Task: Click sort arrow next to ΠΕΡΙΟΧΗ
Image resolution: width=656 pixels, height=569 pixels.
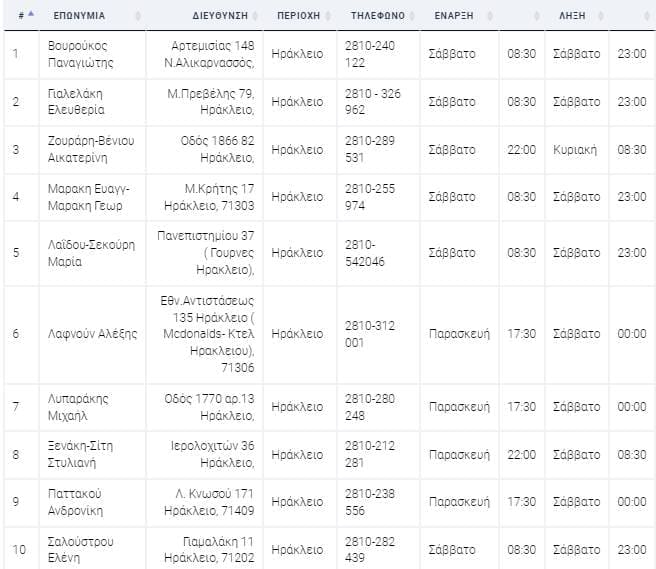Action: point(328,16)
